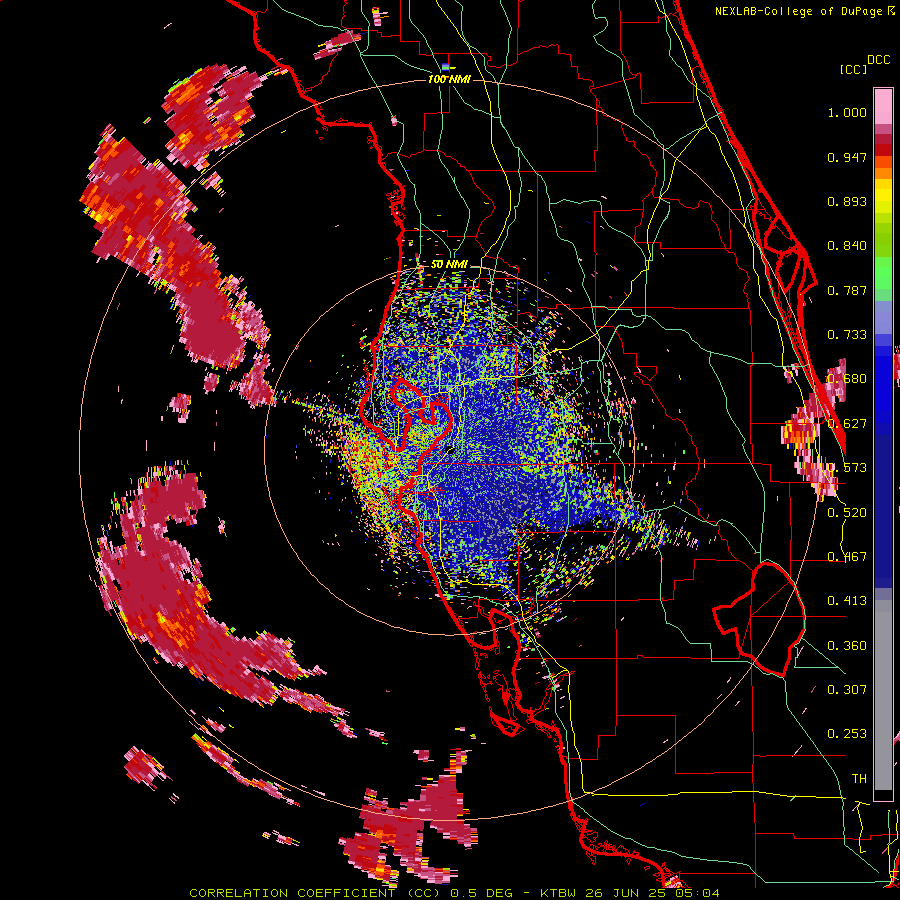The image size is (900, 900).
Task: Select the 0.253 scale value
Action: 847,734
